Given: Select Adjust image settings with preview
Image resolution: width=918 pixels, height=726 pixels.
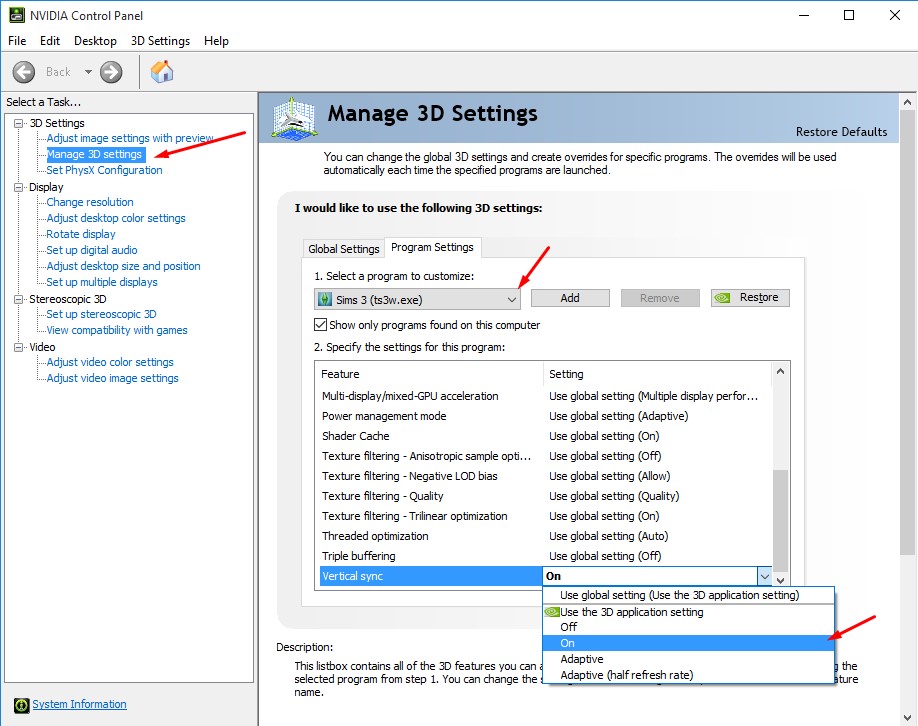Looking at the screenshot, I should pyautogui.click(x=129, y=138).
